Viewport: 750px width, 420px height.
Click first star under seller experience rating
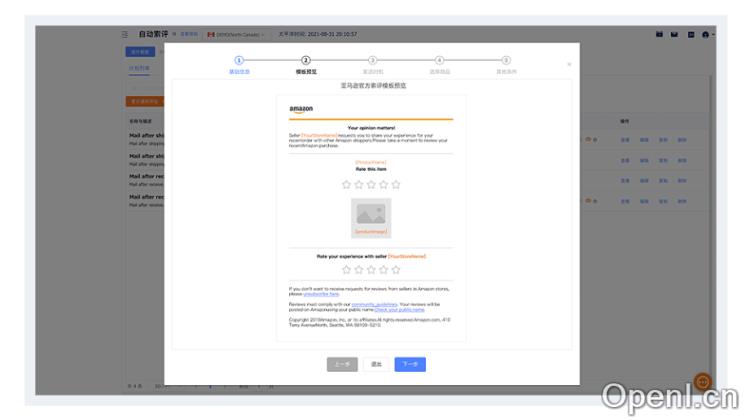(x=346, y=270)
